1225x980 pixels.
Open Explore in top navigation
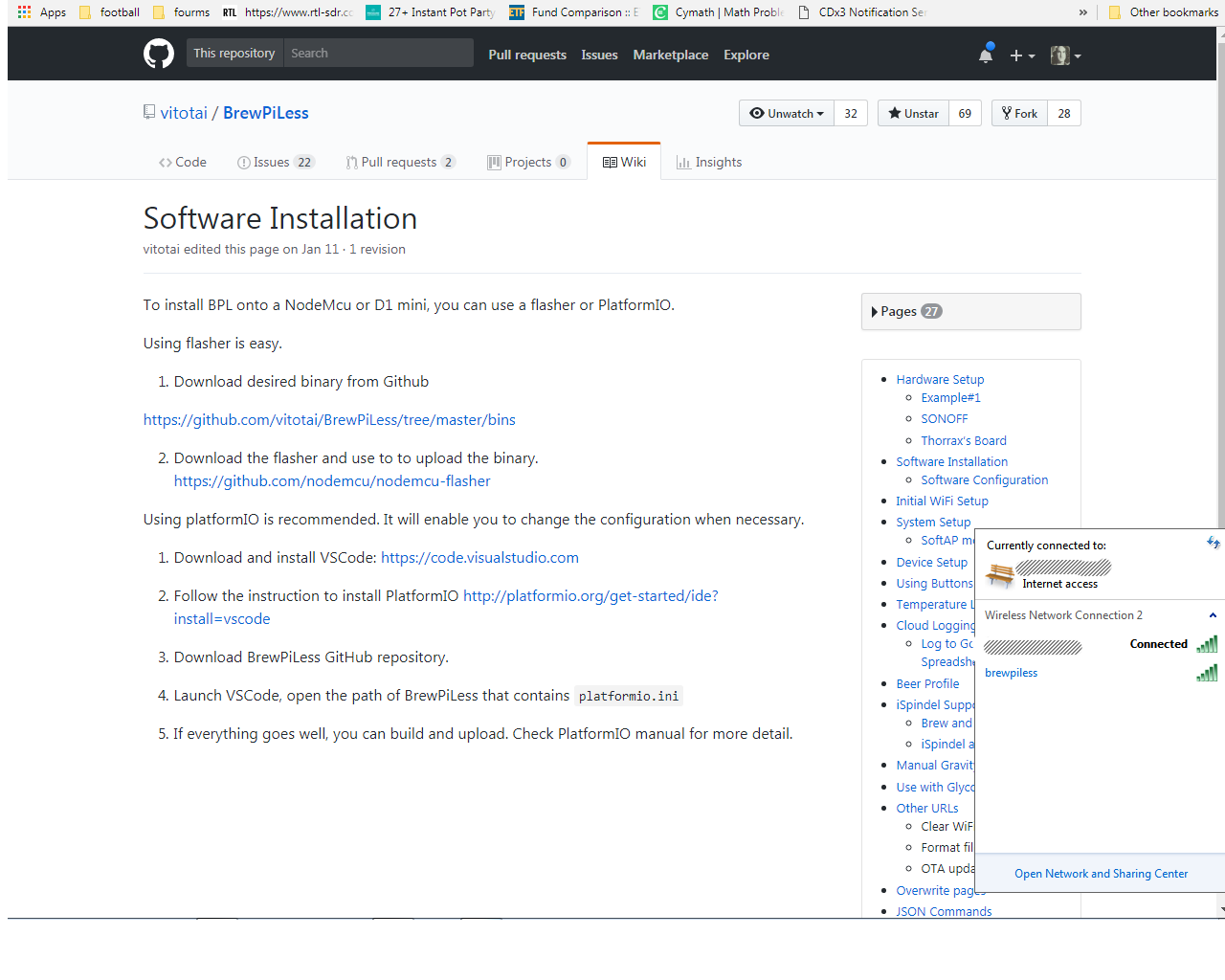coord(746,55)
